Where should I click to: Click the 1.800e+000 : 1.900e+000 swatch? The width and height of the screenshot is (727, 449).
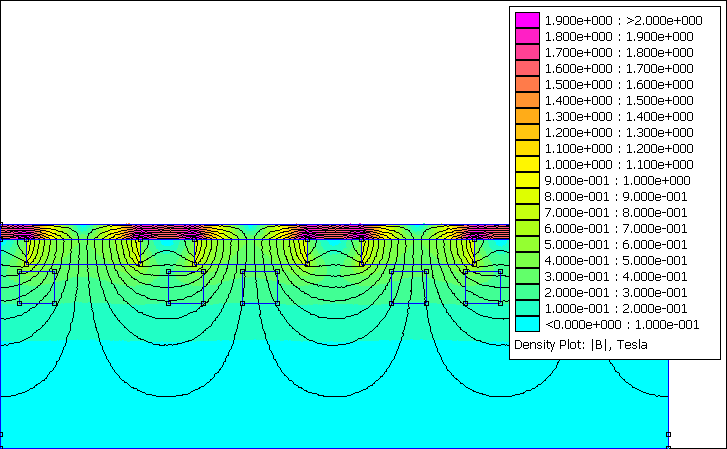click(x=527, y=36)
